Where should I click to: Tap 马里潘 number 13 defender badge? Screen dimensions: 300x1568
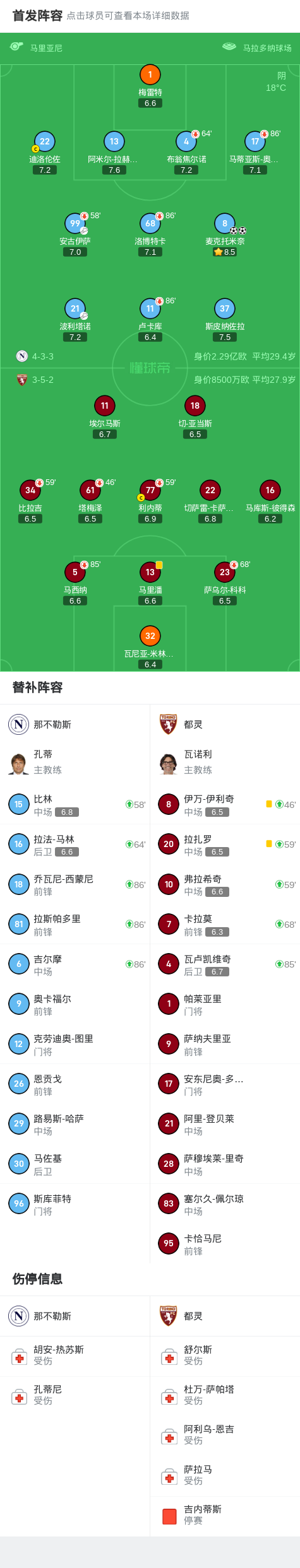click(150, 572)
